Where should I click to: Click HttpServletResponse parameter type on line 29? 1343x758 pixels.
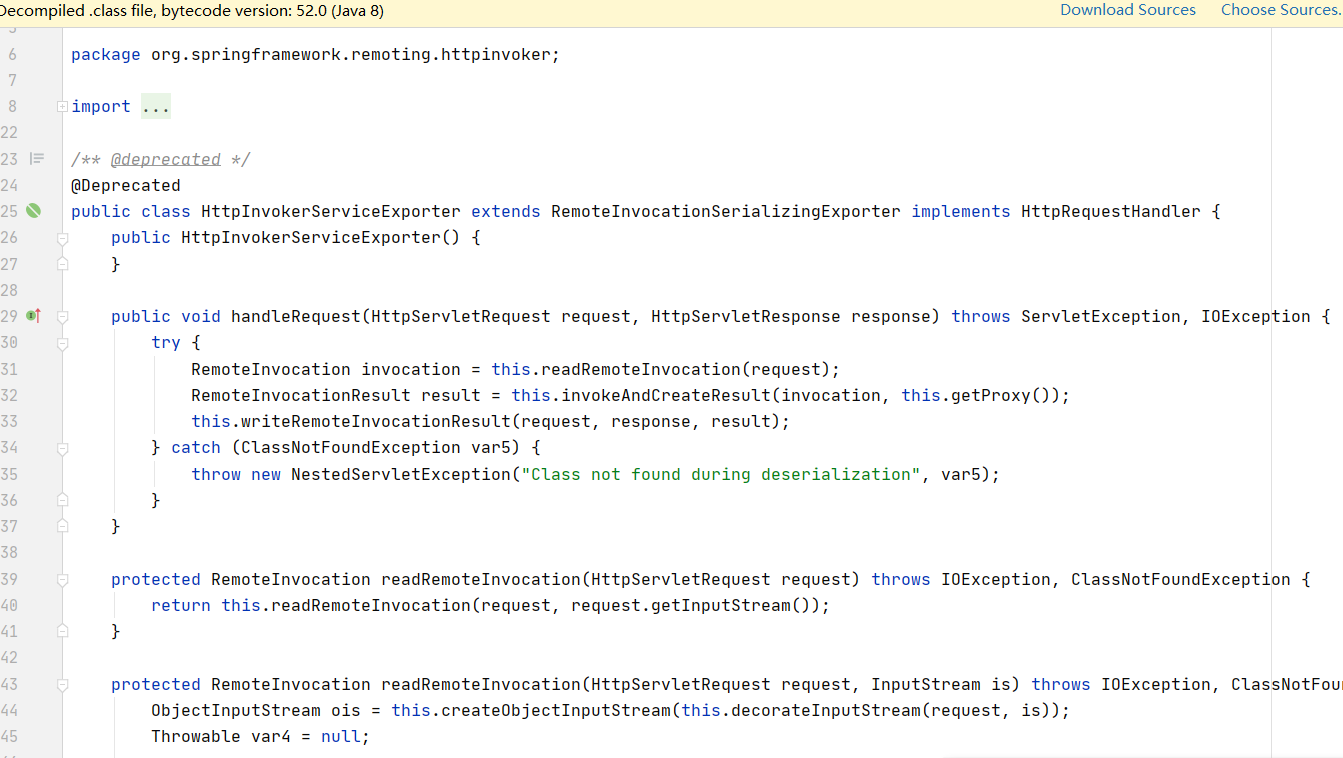click(746, 316)
